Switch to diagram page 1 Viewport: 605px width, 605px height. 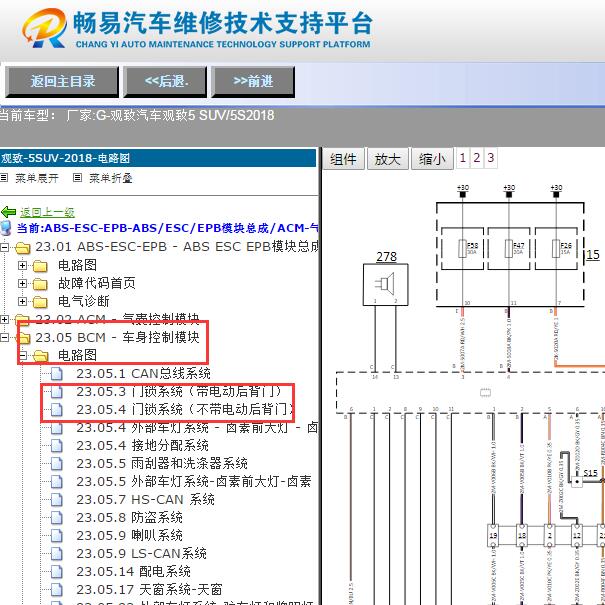coord(463,157)
